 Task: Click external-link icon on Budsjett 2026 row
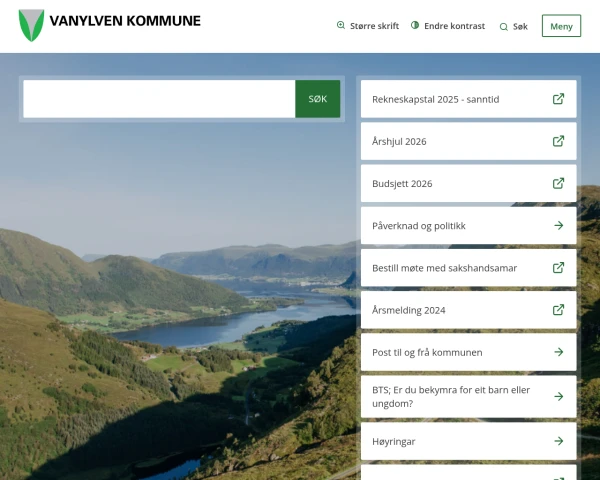click(558, 183)
